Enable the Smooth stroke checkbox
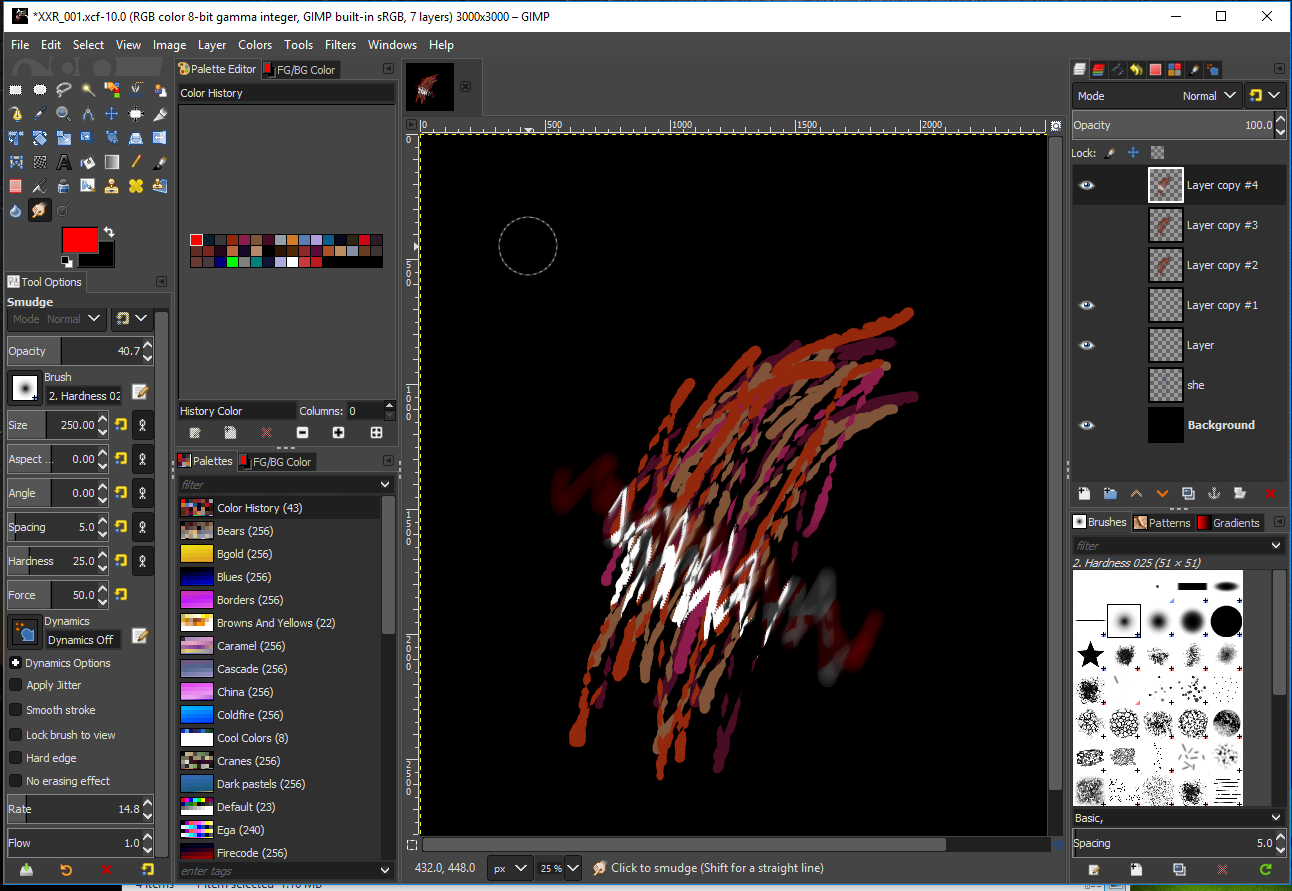Viewport: 1292px width, 891px height. (x=16, y=710)
